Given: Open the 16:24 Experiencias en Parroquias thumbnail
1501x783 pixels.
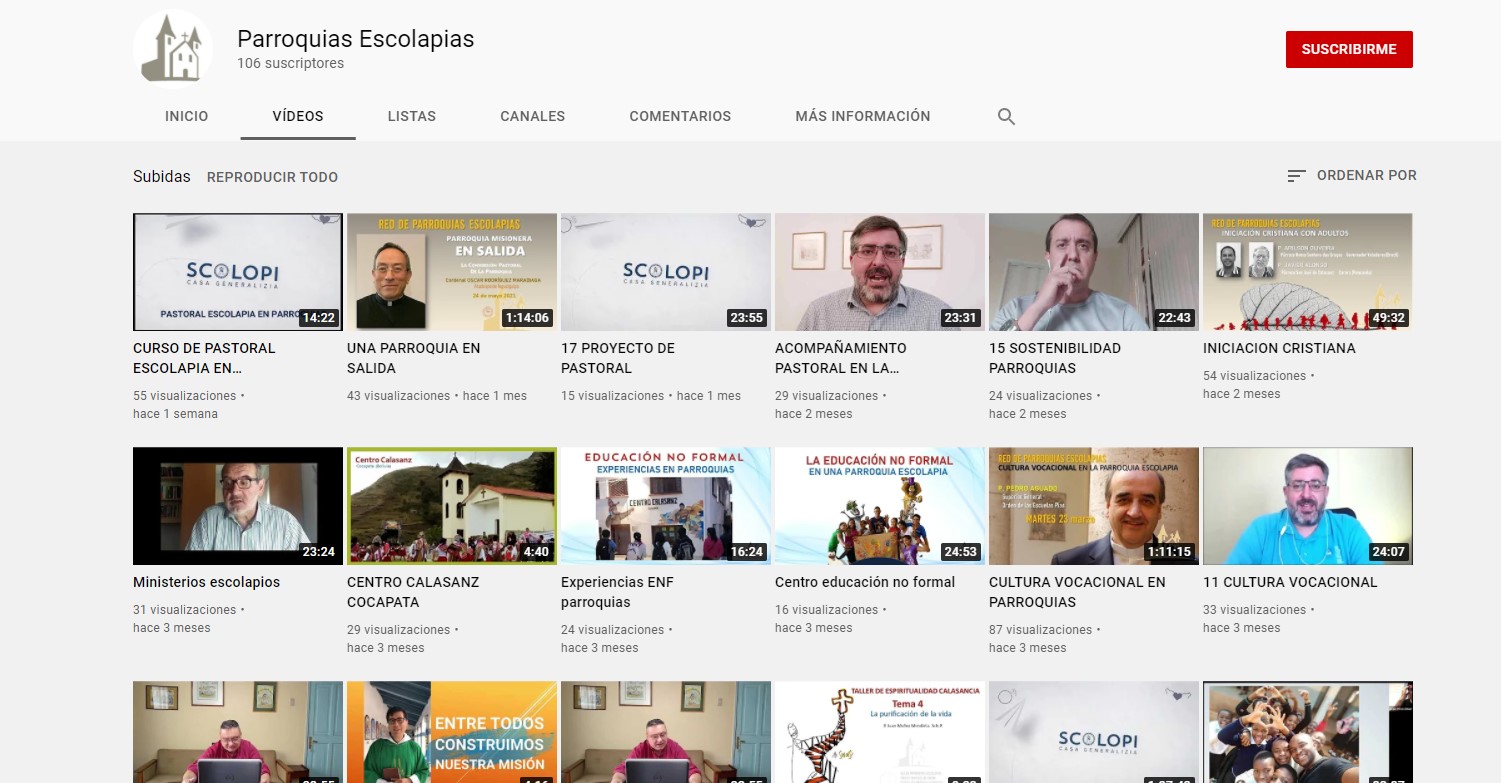Looking at the screenshot, I should 666,506.
